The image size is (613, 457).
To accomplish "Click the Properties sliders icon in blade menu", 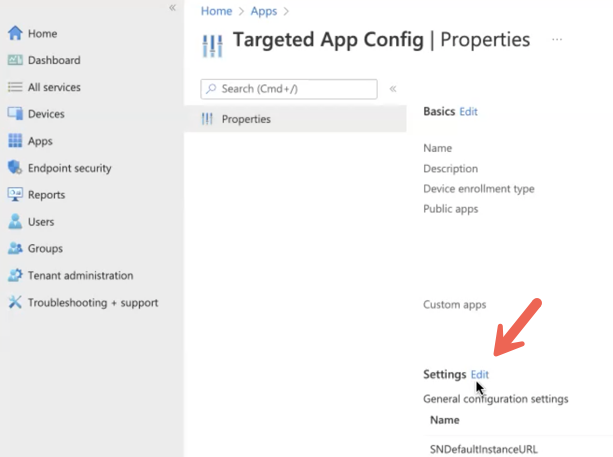I will click(207, 119).
